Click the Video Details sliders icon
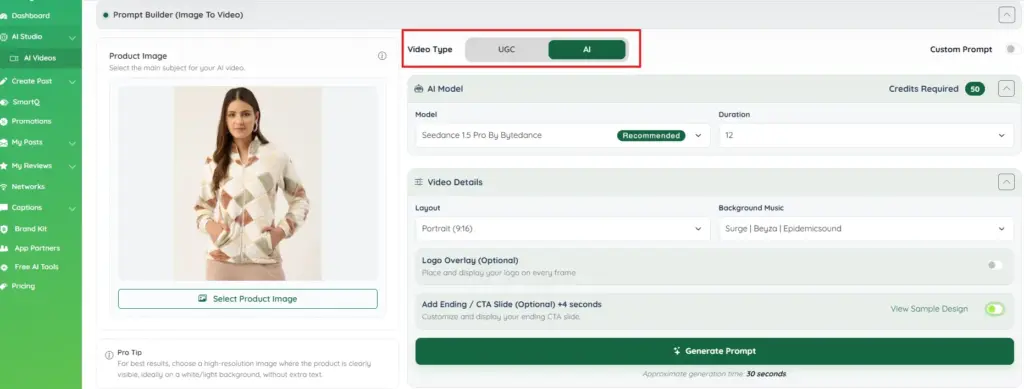This screenshot has width=1024, height=389. click(419, 182)
